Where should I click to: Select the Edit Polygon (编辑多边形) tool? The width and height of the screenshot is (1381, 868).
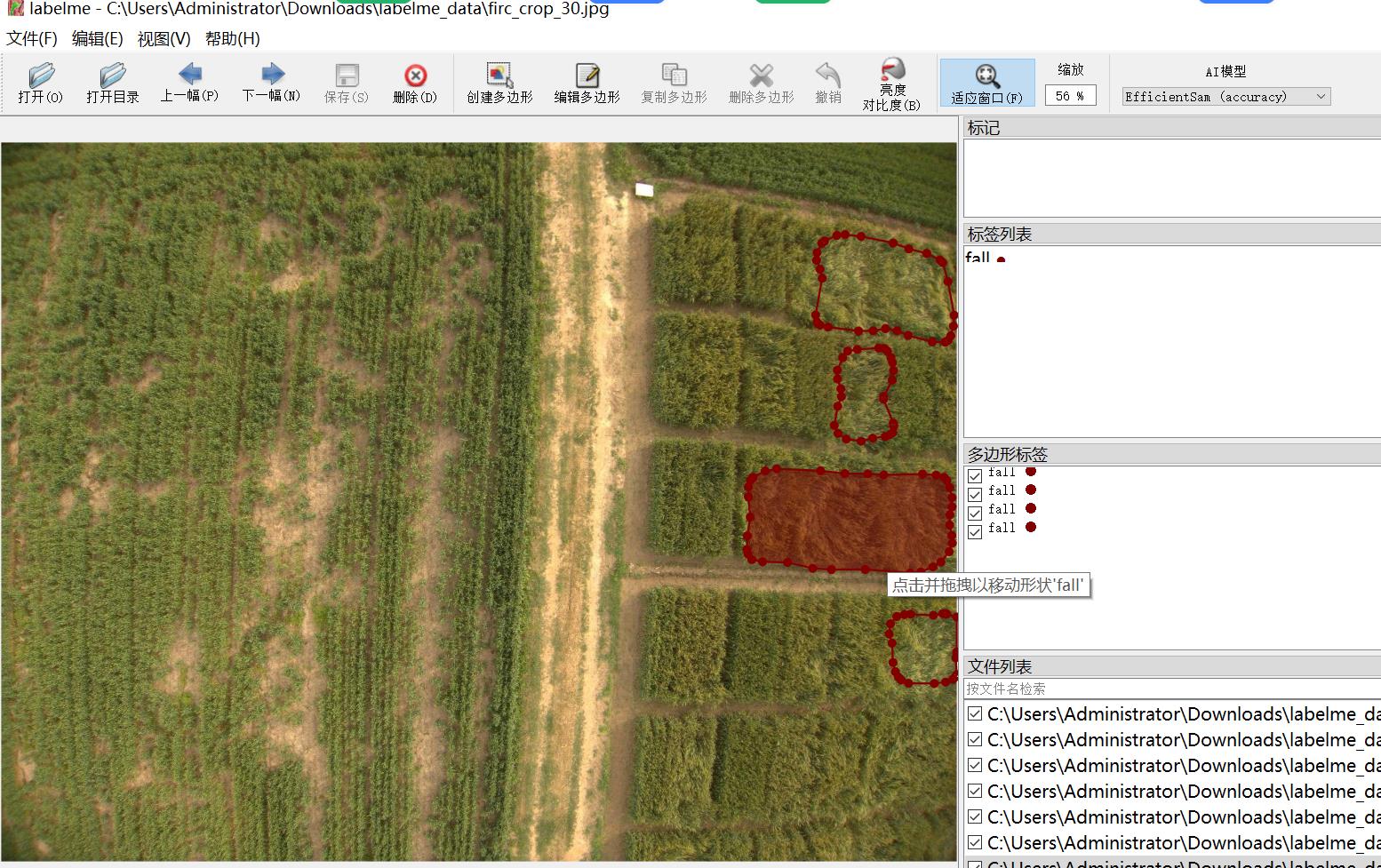pos(587,83)
